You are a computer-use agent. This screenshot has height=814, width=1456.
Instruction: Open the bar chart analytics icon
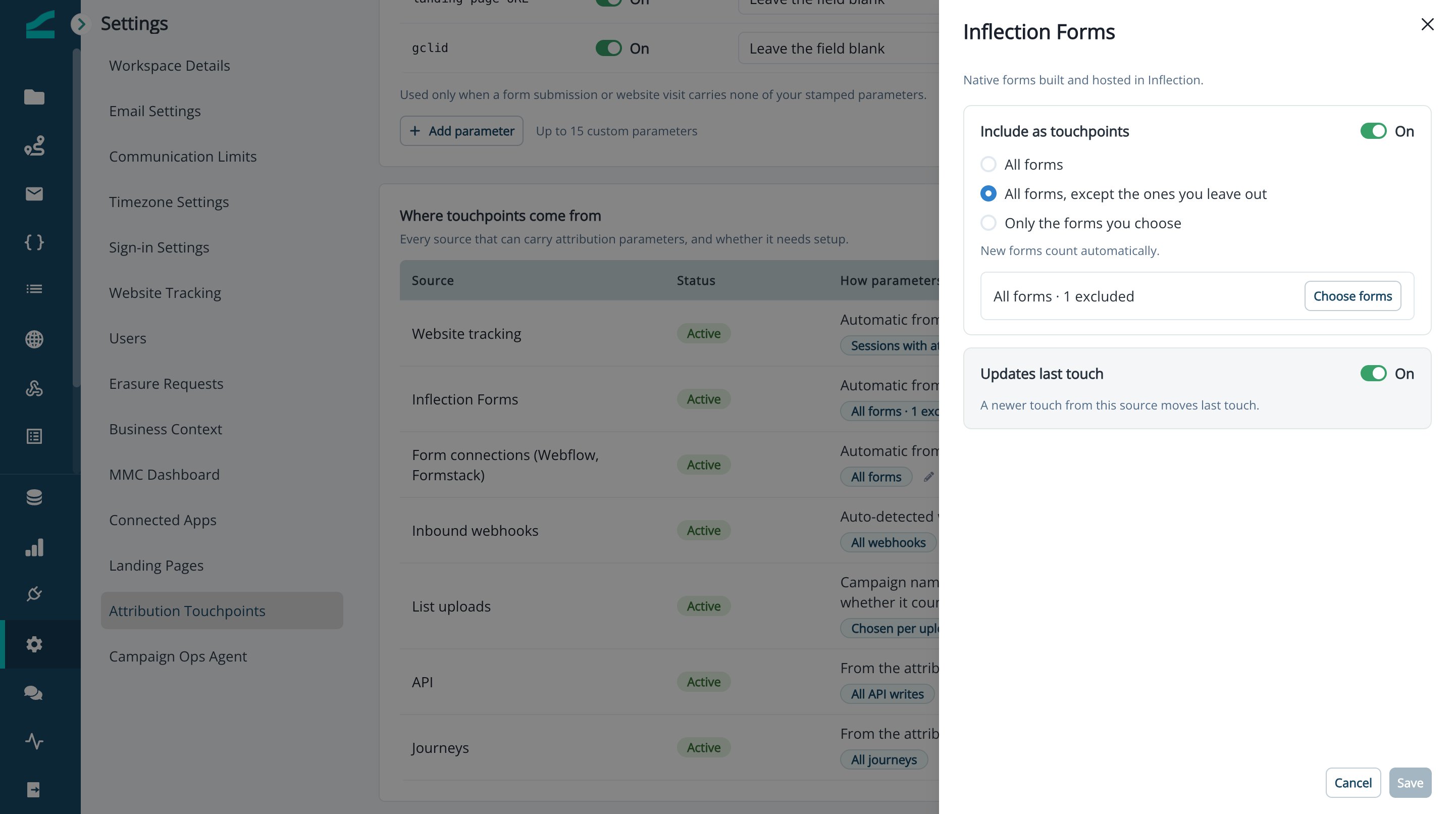[34, 547]
